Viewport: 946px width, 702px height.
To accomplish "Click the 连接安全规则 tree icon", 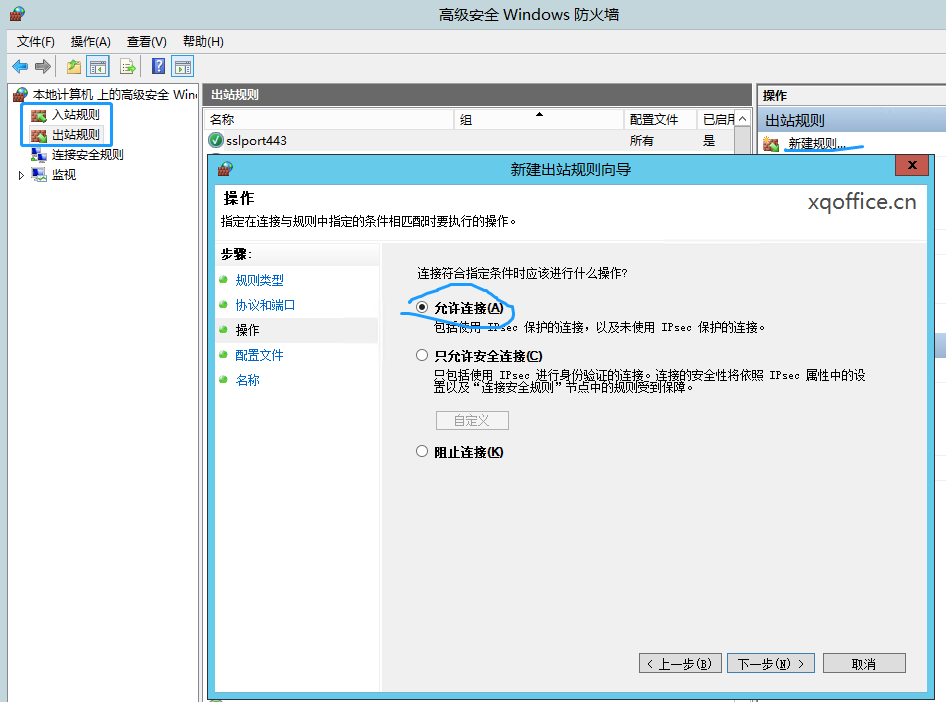I will 39,155.
